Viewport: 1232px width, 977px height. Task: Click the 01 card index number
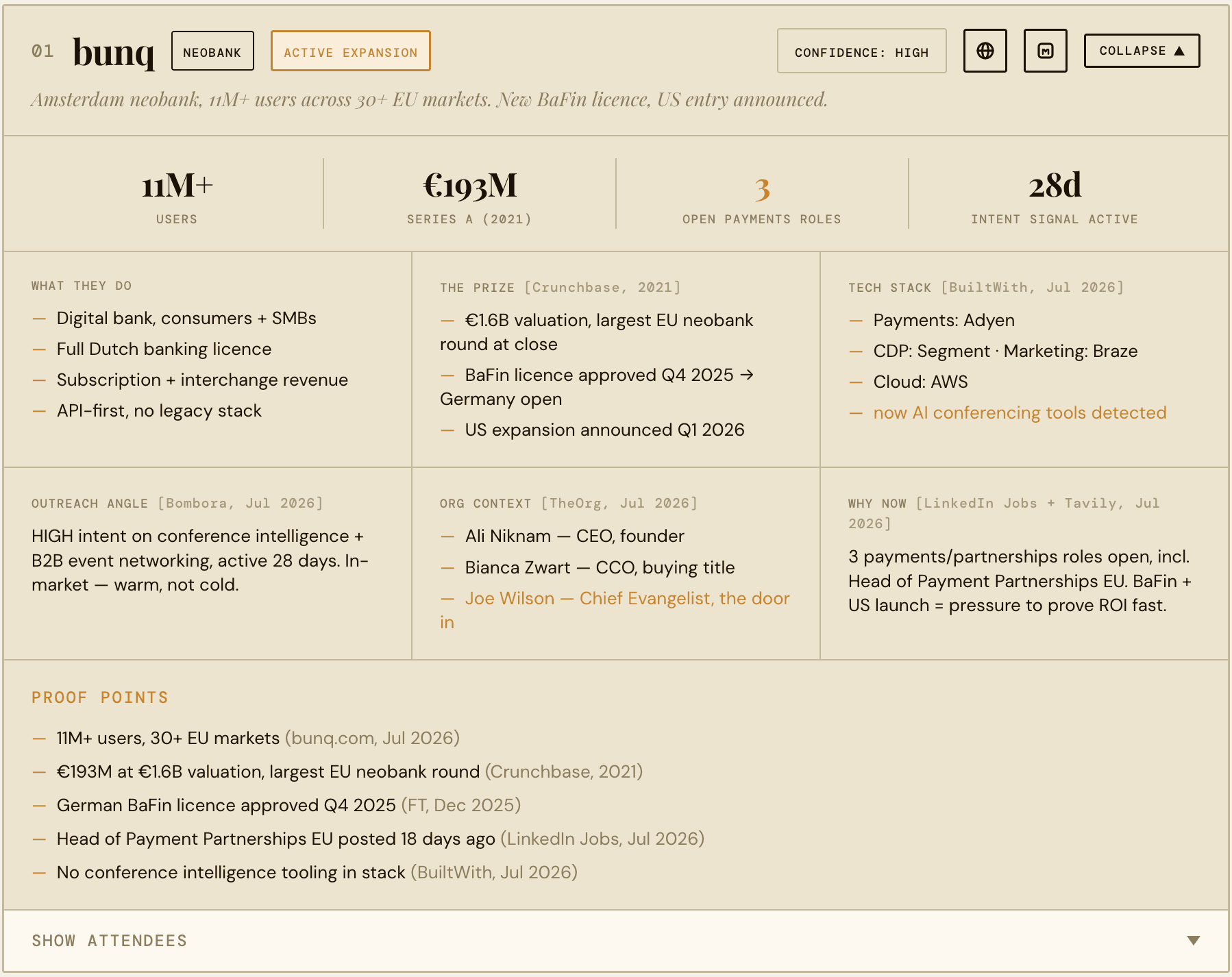click(42, 51)
